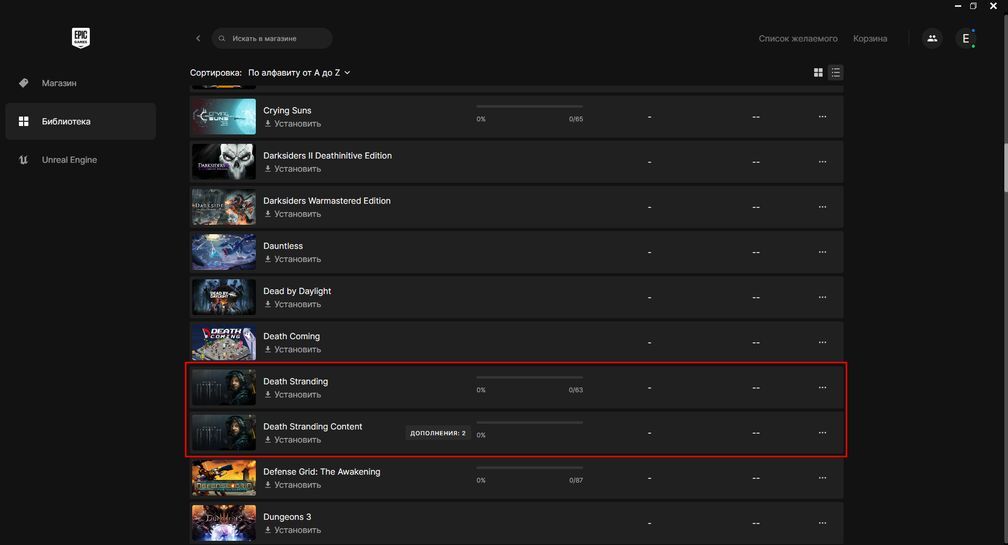Screen dimensions: 1008x545
Task: Switch to list view layout
Action: pyautogui.click(x=836, y=72)
